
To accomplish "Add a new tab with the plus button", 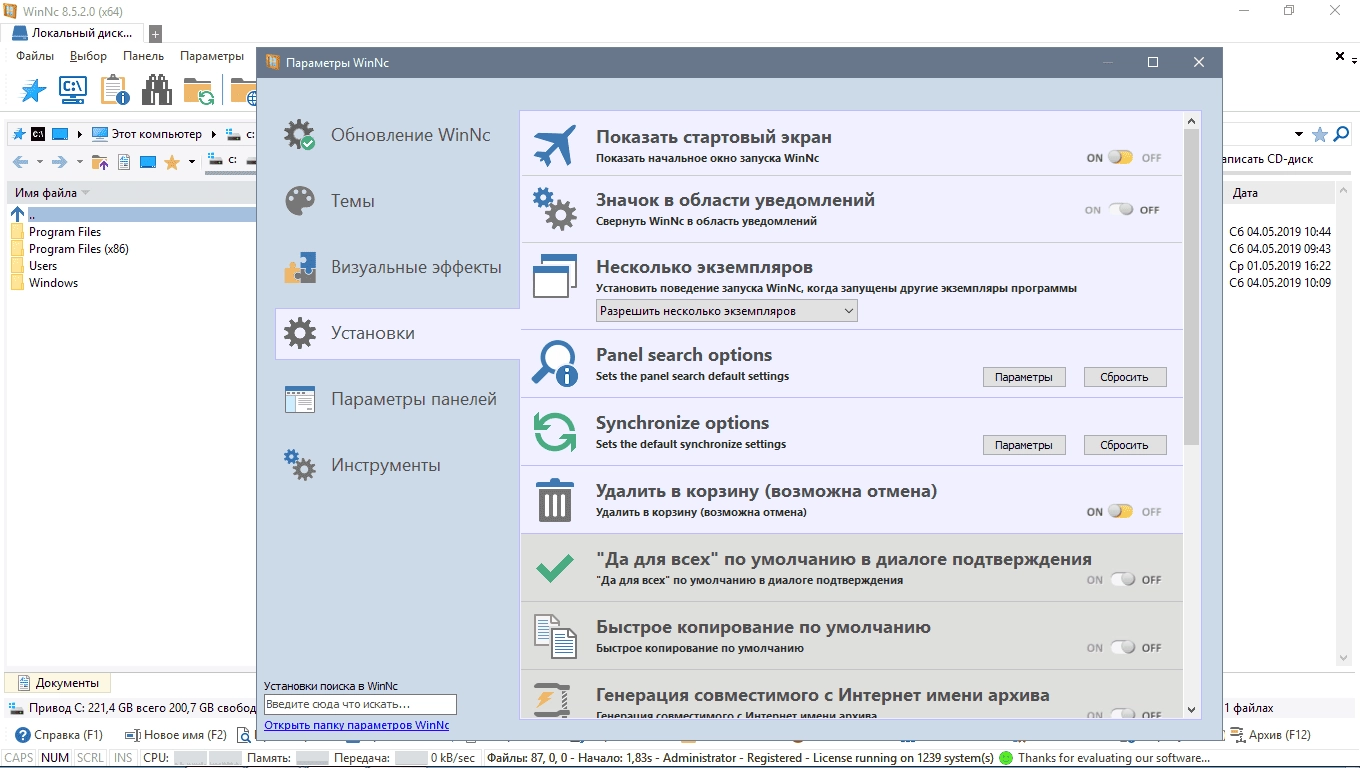I will tap(155, 33).
